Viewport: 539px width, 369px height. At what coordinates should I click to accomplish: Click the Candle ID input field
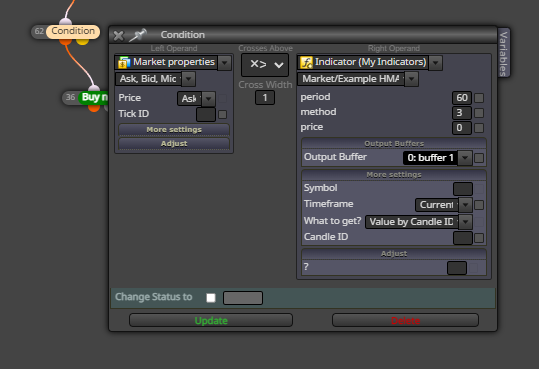tap(463, 238)
